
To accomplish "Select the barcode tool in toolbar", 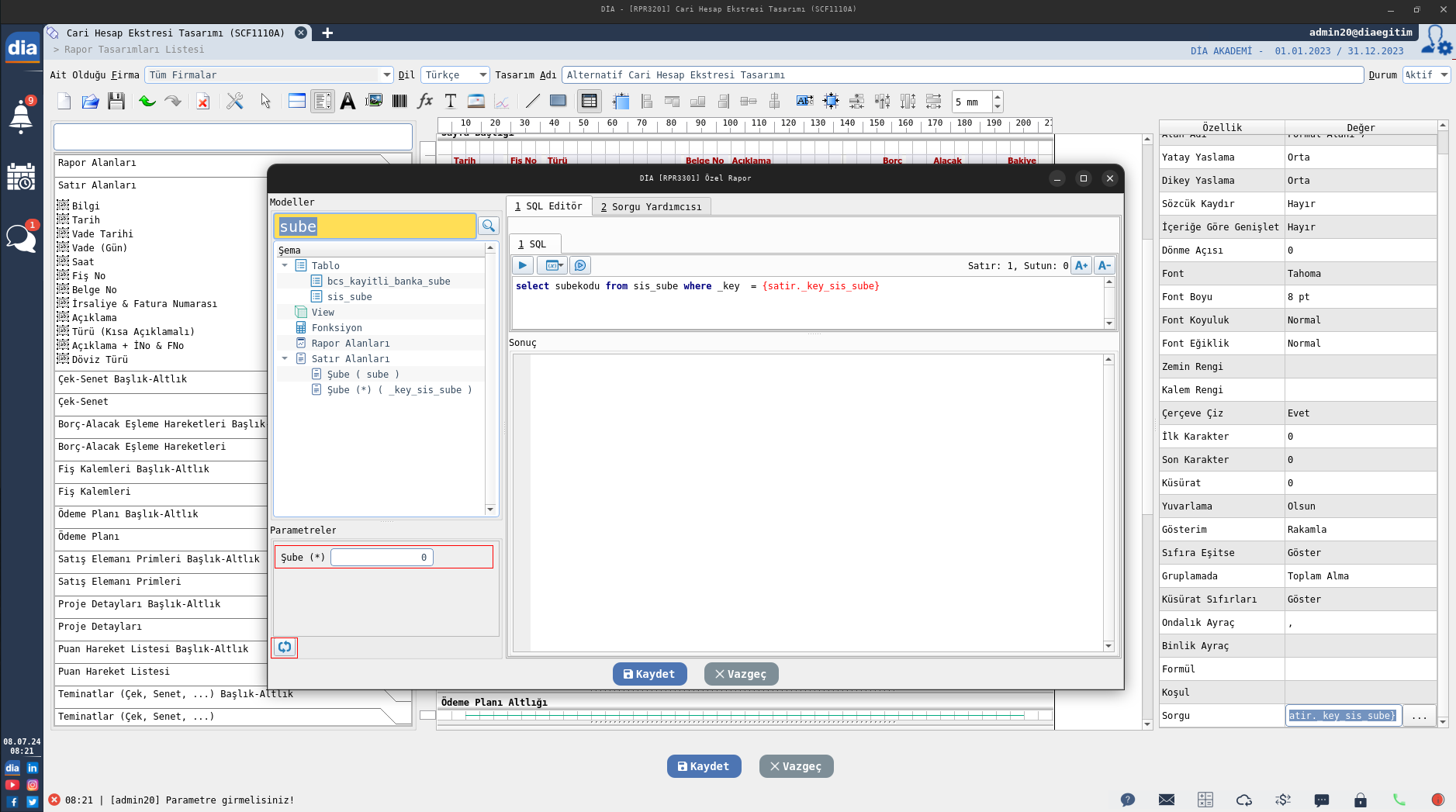I will pyautogui.click(x=399, y=101).
